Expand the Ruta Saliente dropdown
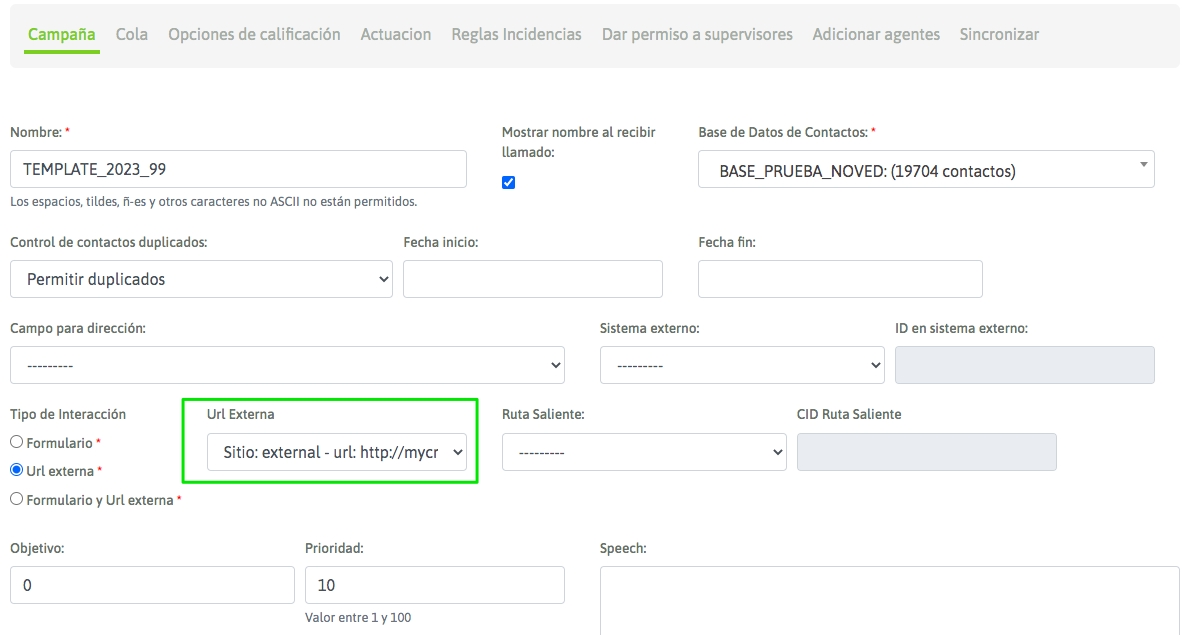This screenshot has height=635, width=1192. coord(644,452)
